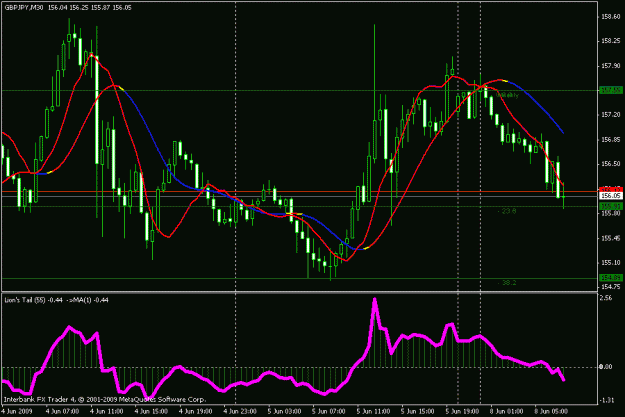Click the -1.31 indicator scale value

(x=606, y=400)
